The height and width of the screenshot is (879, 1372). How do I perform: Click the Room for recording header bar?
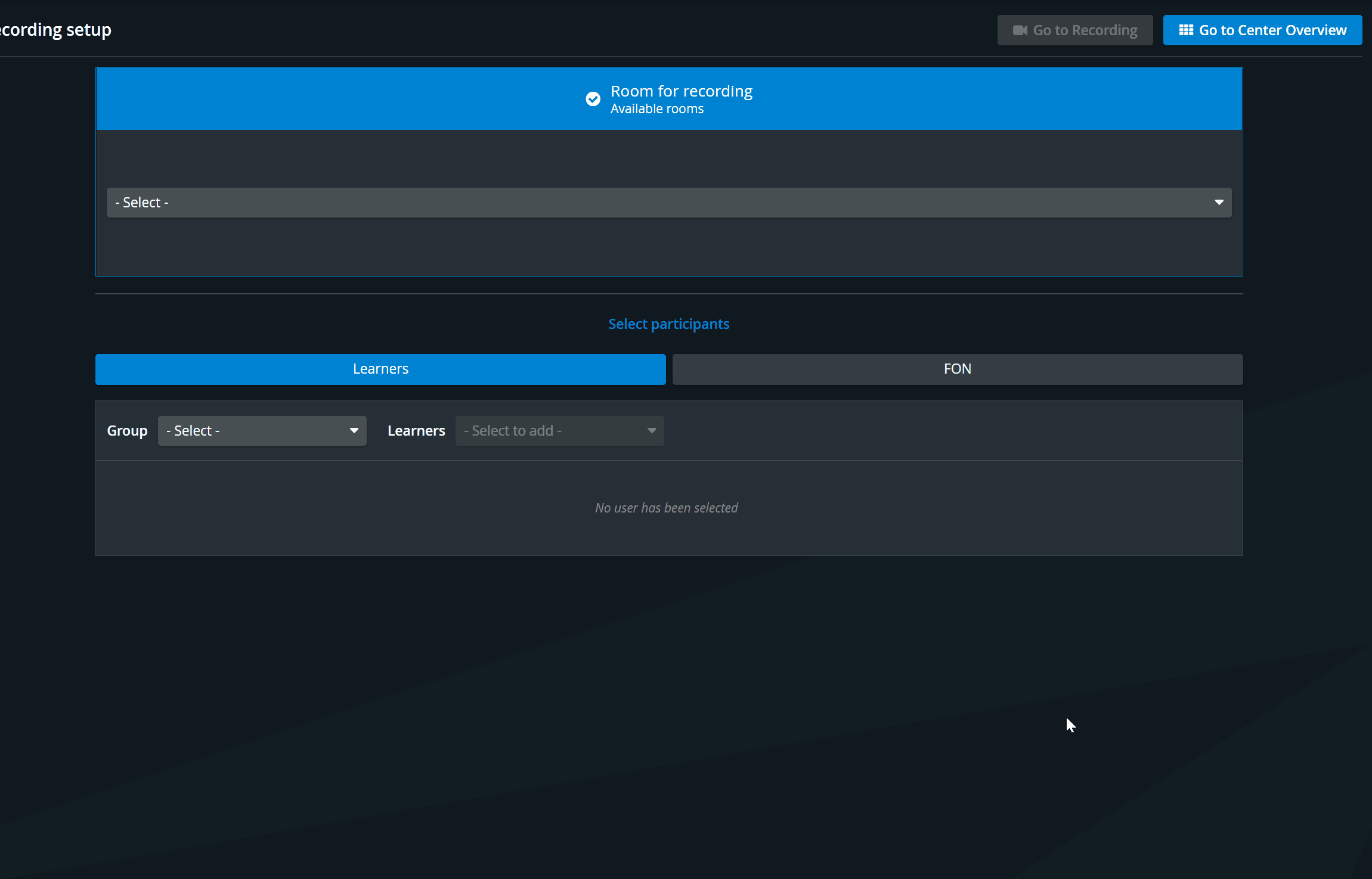(x=669, y=99)
